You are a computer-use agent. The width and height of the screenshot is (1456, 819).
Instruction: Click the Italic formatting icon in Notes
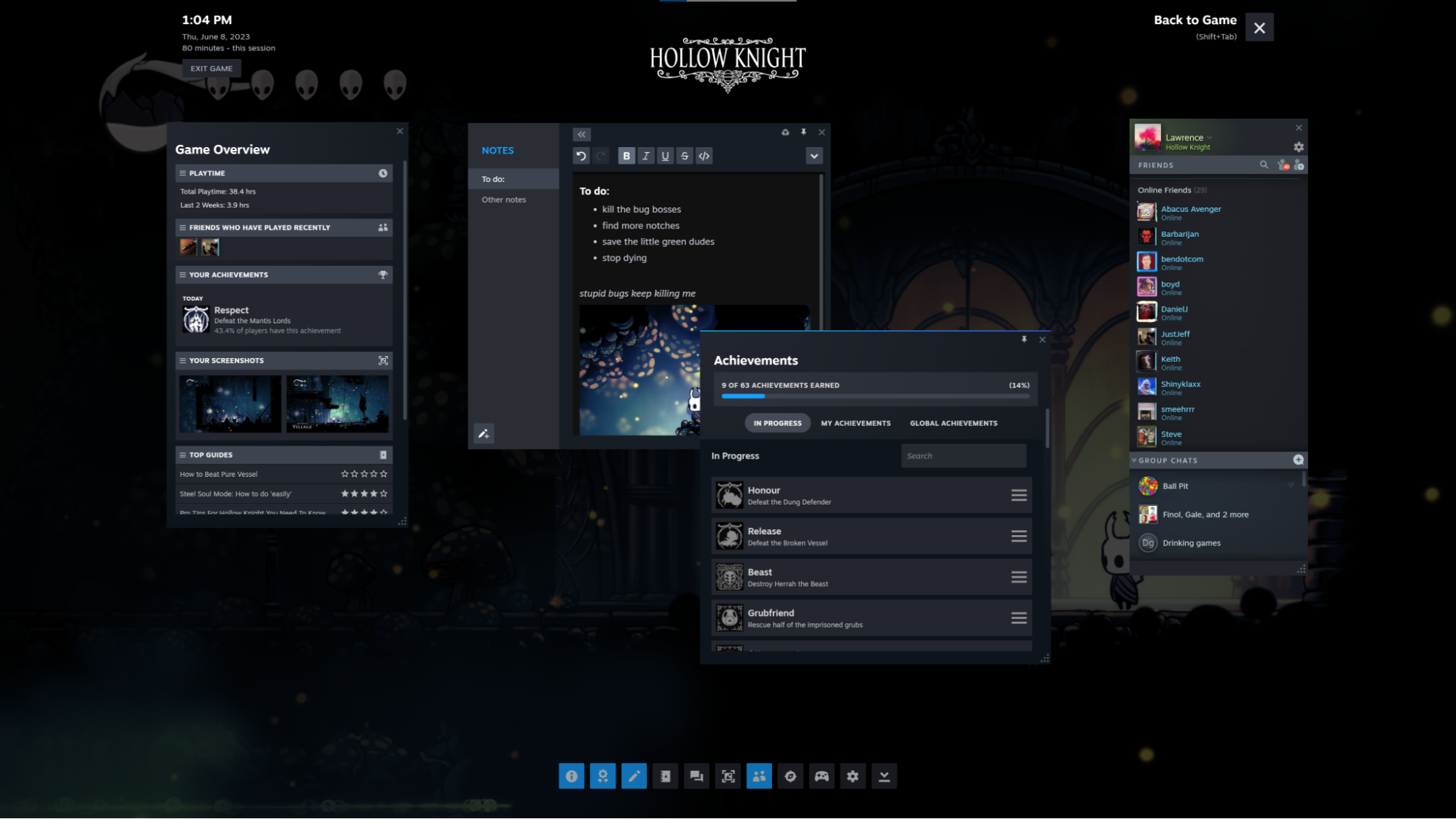[x=645, y=156]
